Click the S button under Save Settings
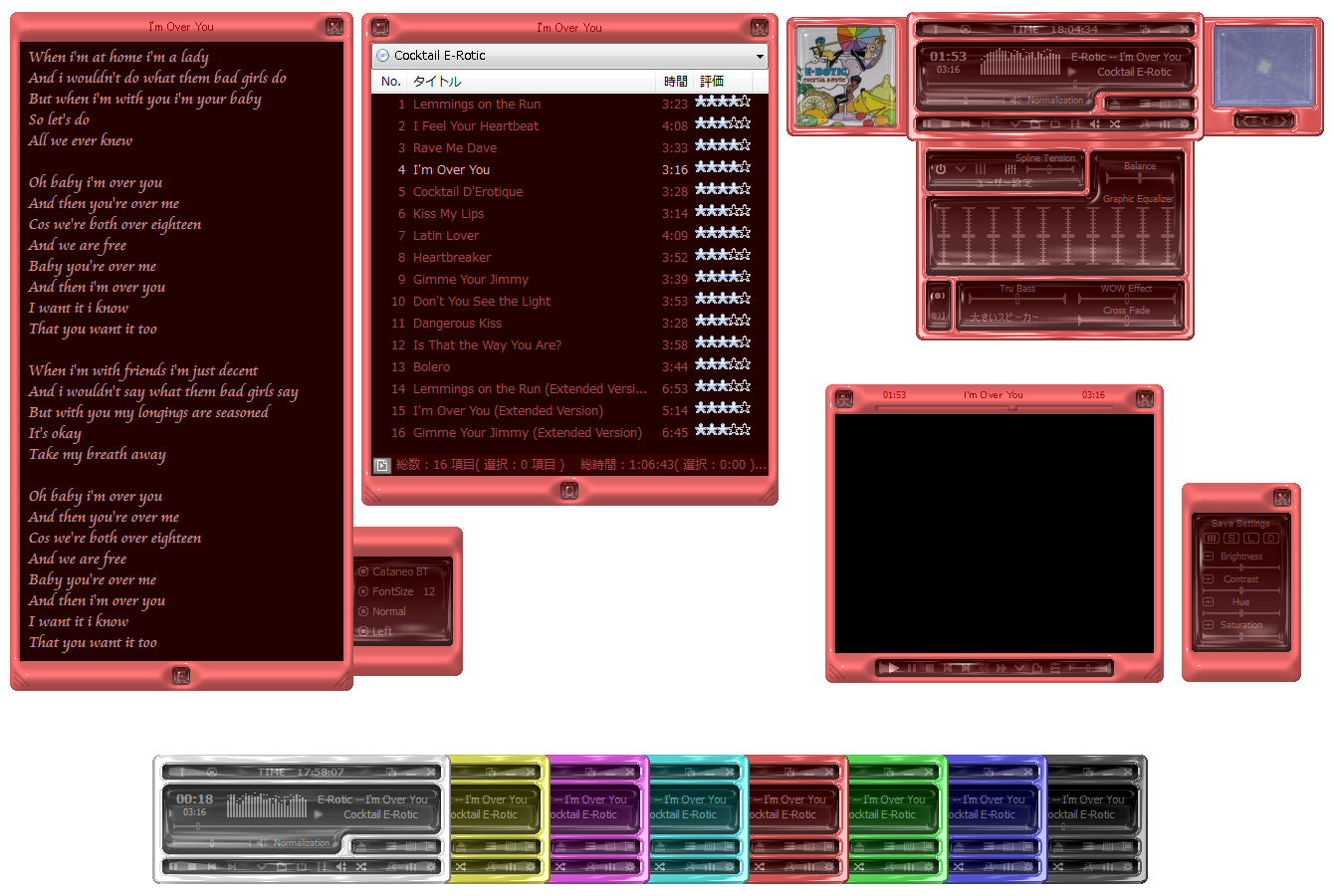The width and height of the screenshot is (1334, 896). point(1231,538)
